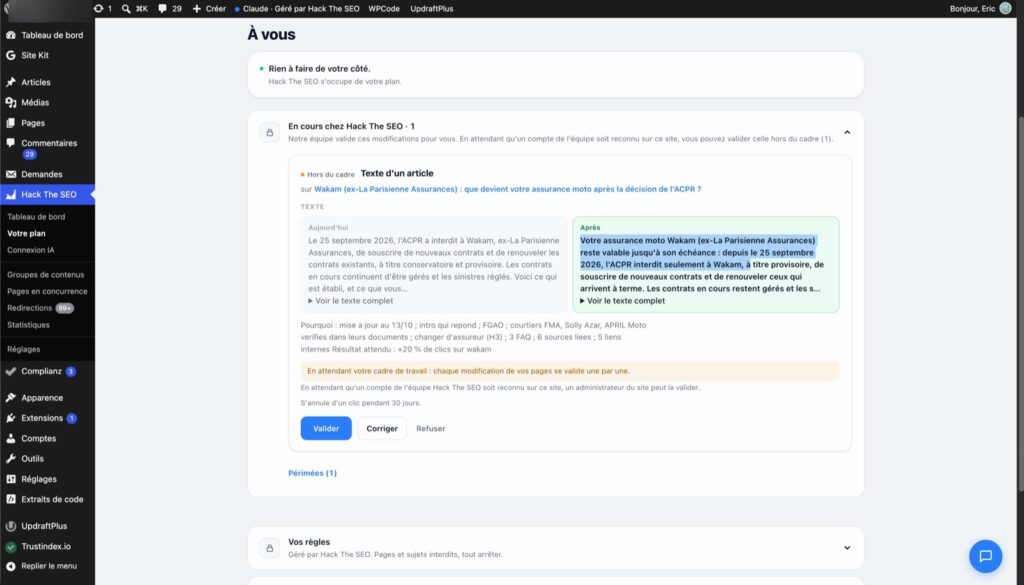Click the page vertical scrollbar

(1020, 304)
